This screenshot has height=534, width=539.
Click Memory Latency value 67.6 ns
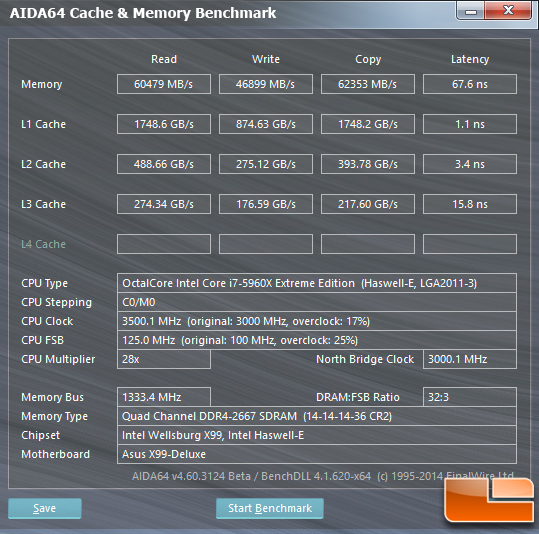coord(470,84)
